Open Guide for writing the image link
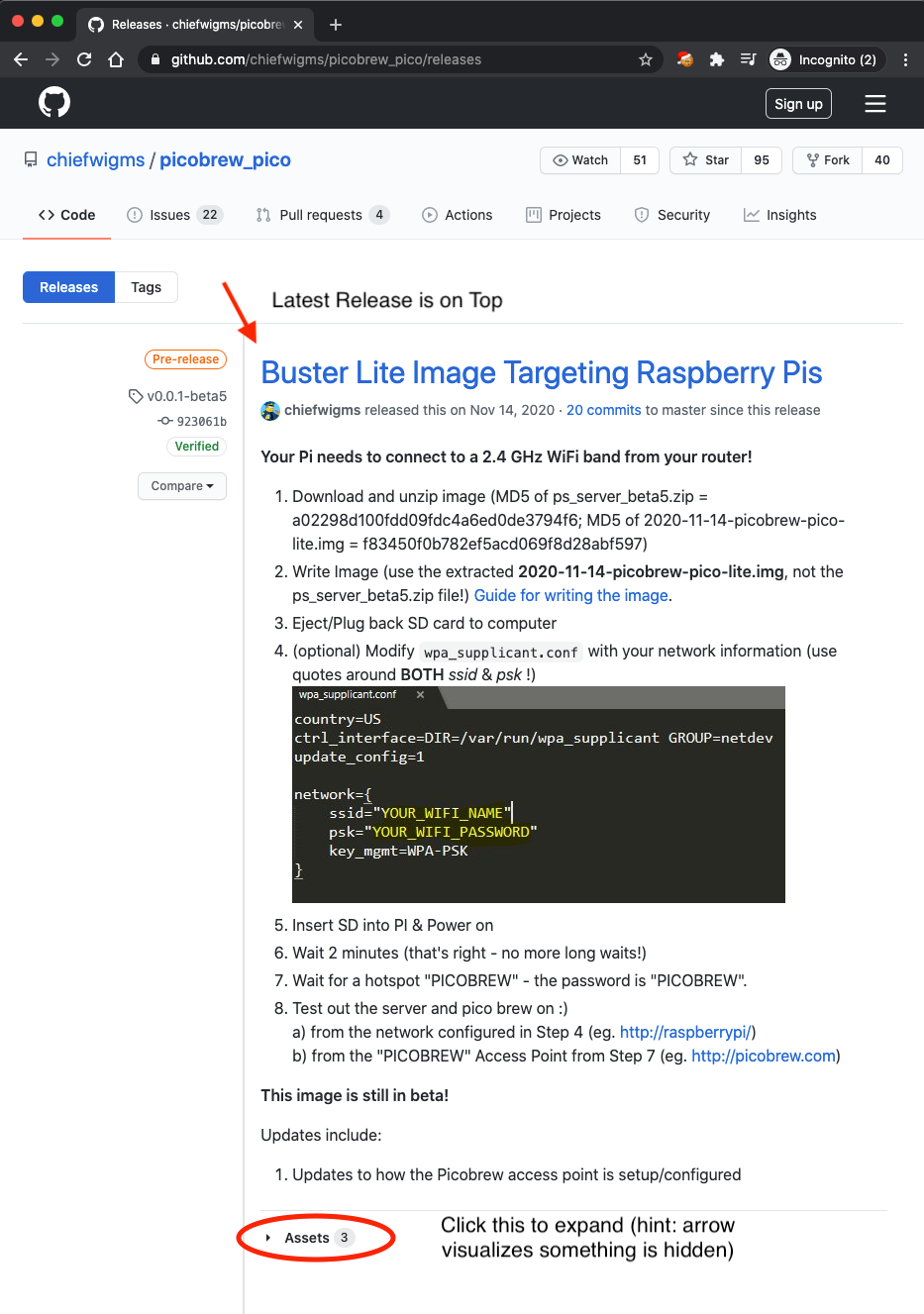Screen dimensions: 924x1314 [571, 595]
